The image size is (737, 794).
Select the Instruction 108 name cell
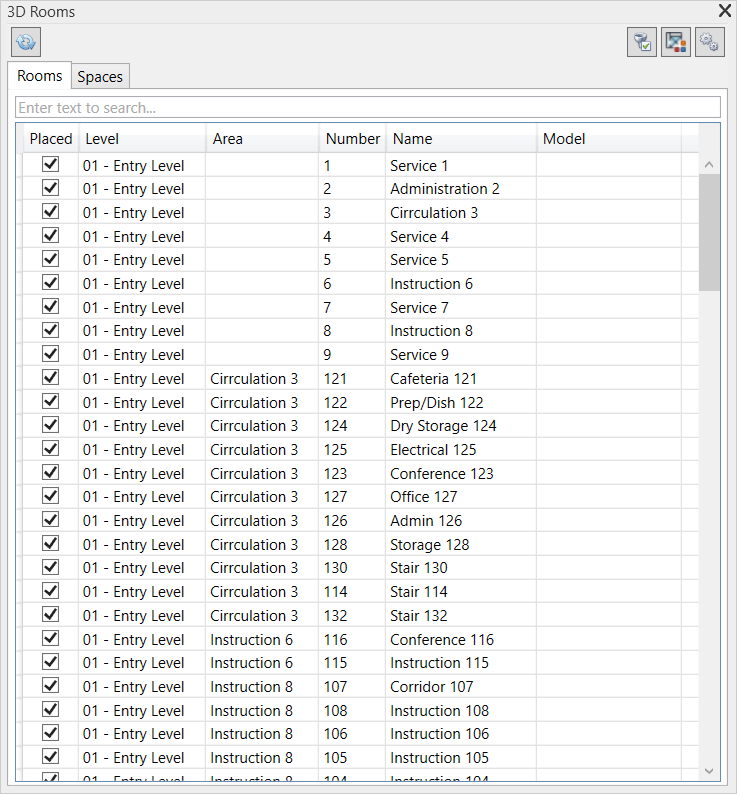click(461, 710)
